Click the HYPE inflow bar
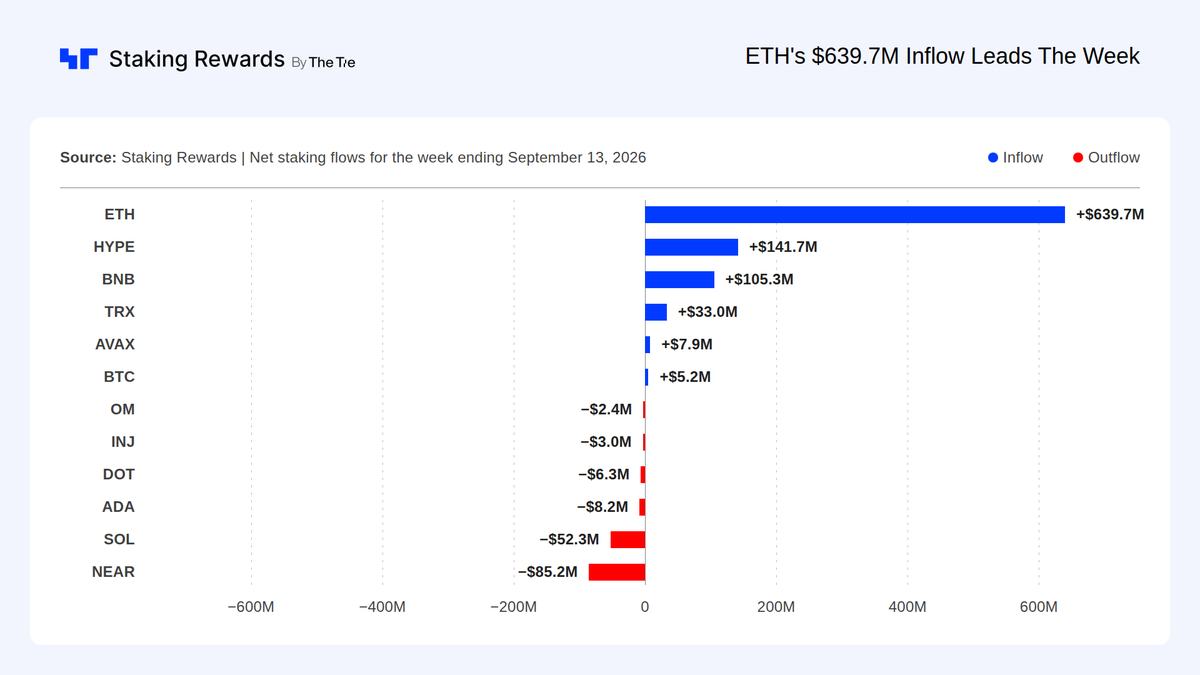 pyautogui.click(x=691, y=247)
